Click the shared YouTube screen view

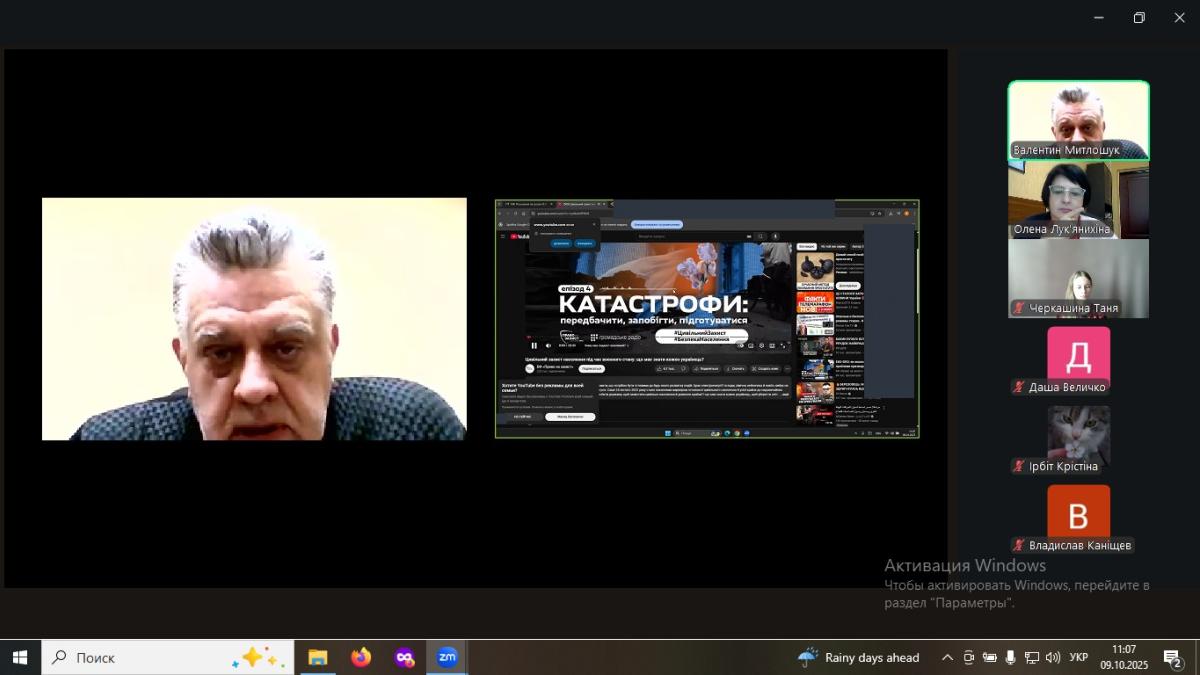pos(707,319)
